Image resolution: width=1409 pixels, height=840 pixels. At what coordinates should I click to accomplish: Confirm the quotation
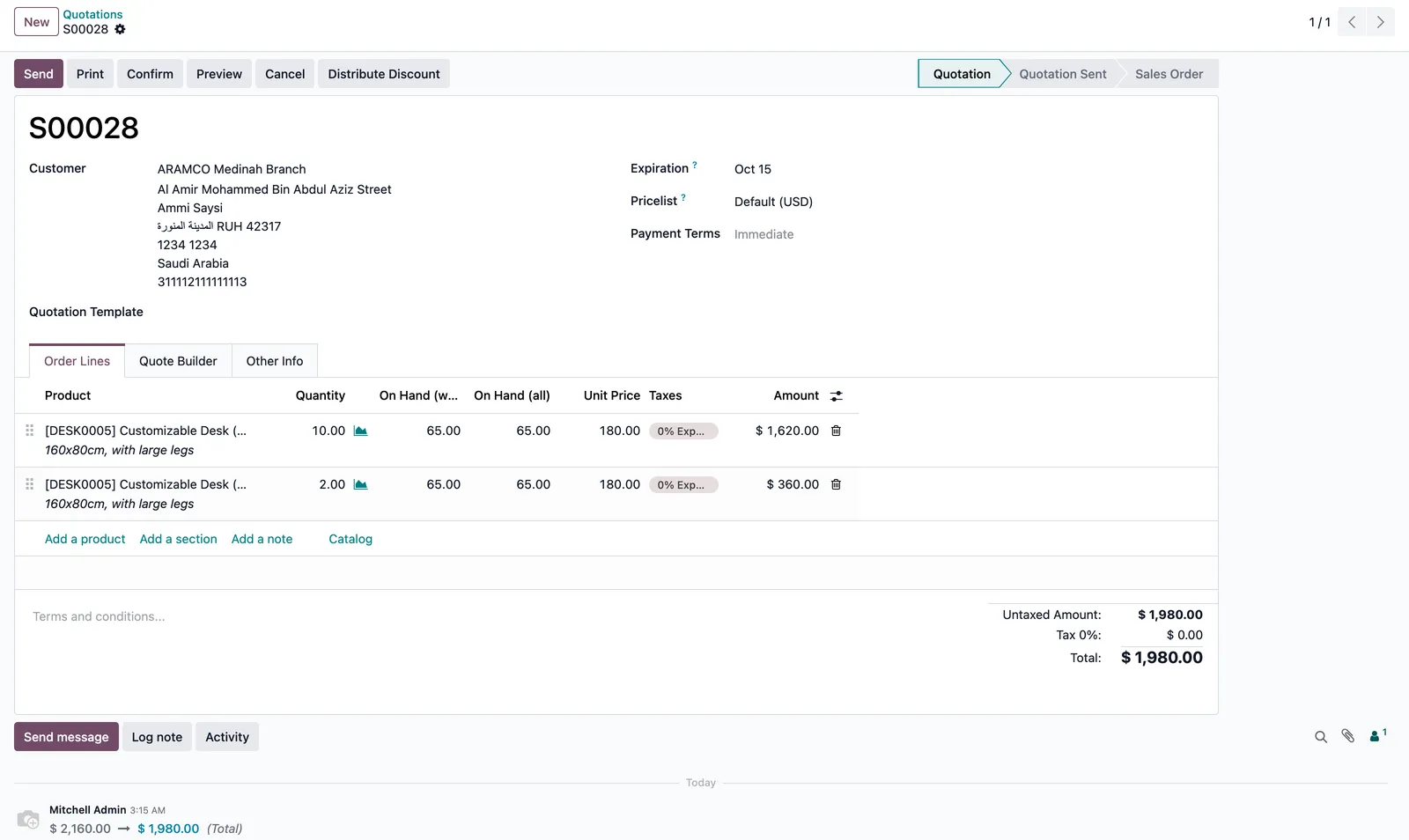(x=150, y=74)
